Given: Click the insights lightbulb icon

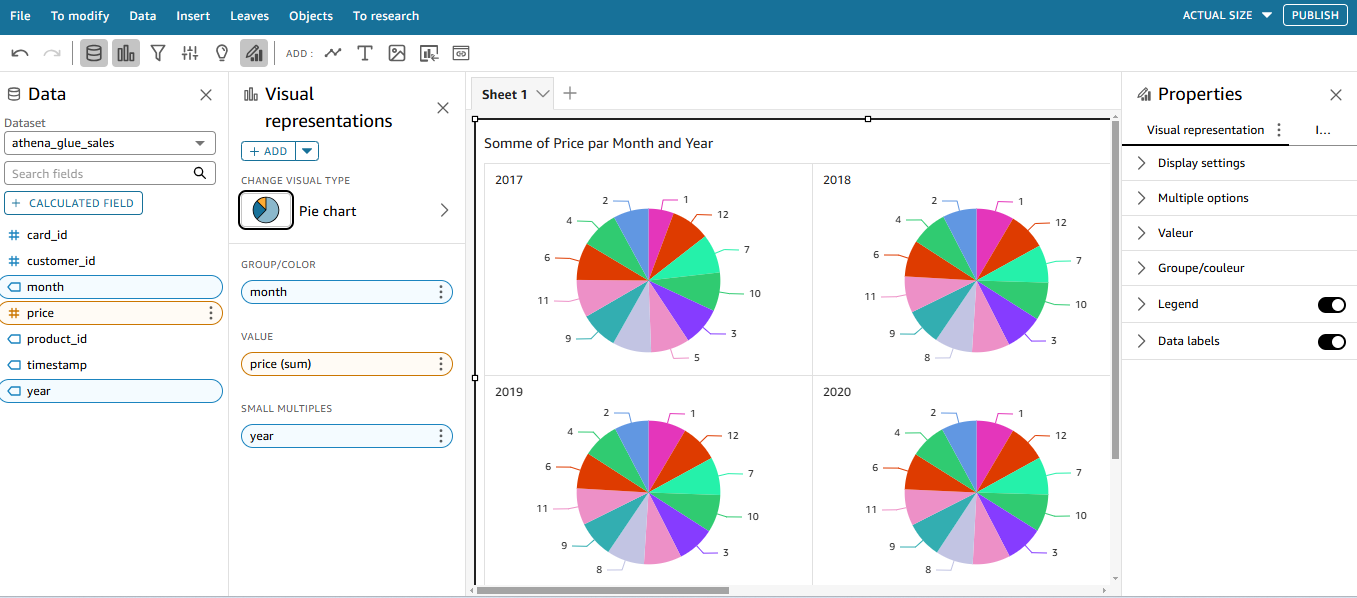Looking at the screenshot, I should point(222,53).
